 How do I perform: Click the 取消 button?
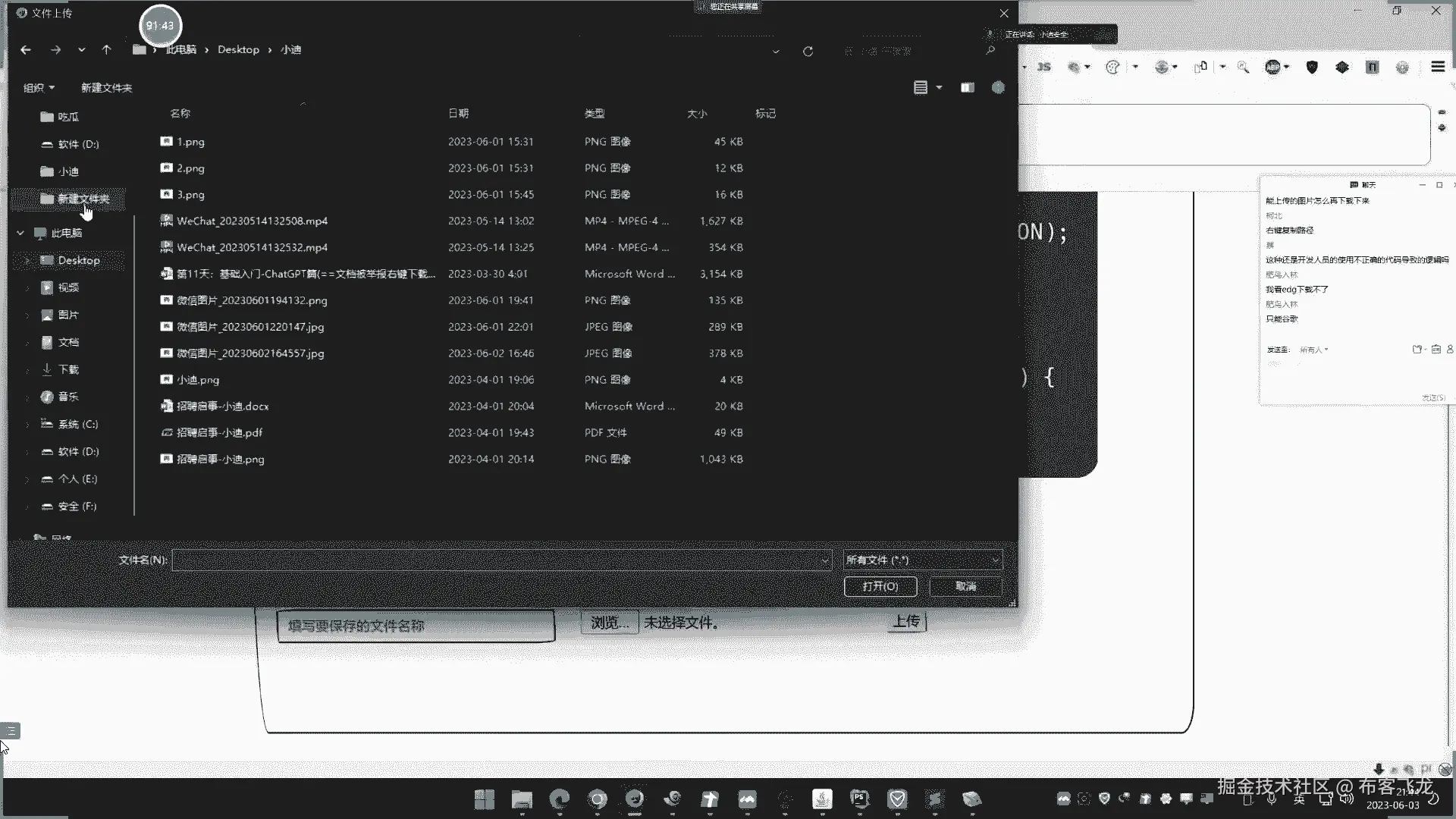(965, 587)
